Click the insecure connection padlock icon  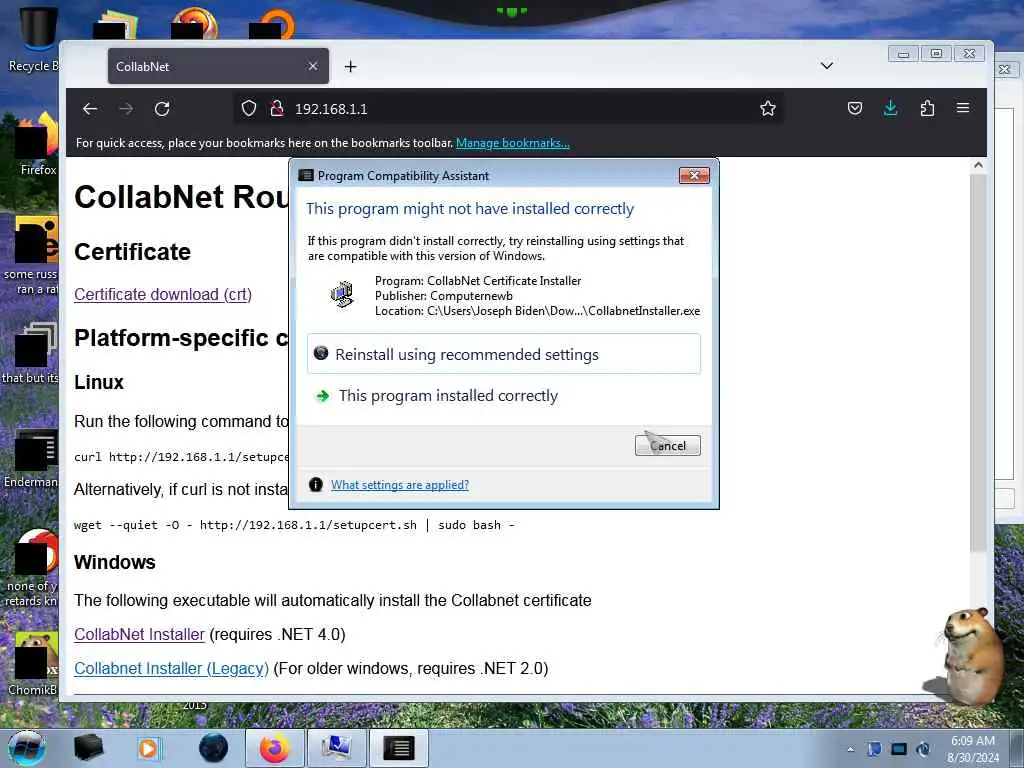(277, 108)
